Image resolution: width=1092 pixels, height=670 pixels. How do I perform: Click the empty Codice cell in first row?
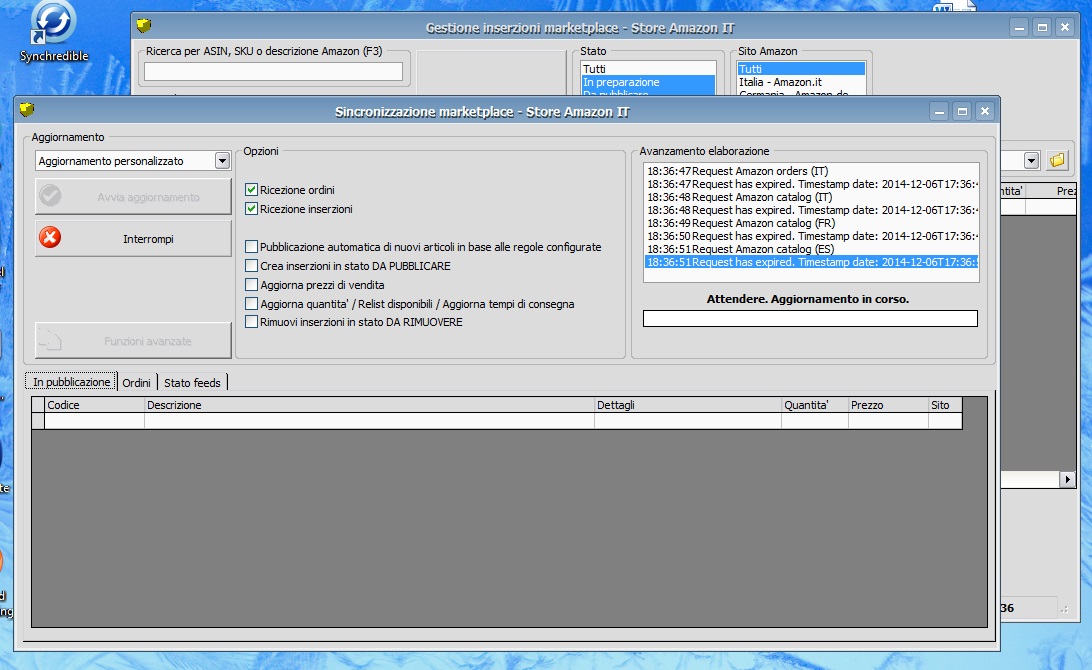pos(94,421)
